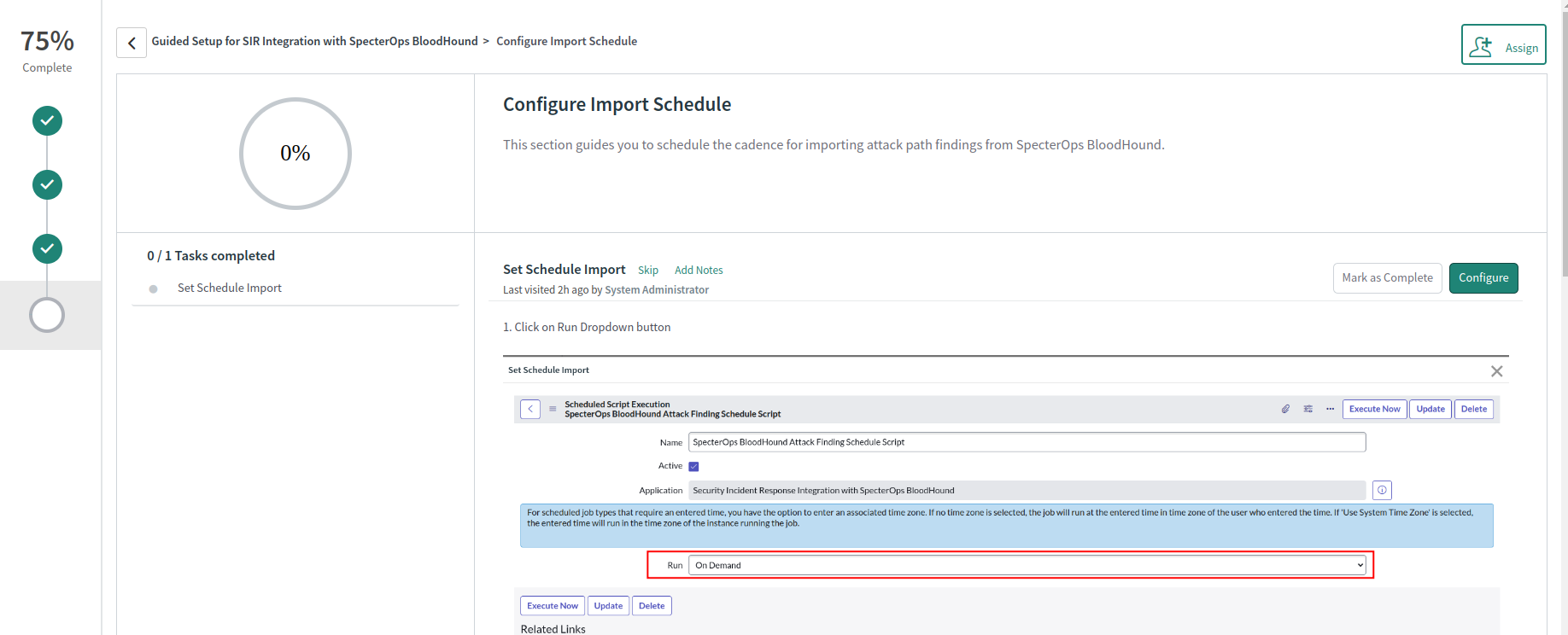Image resolution: width=1568 pixels, height=635 pixels.
Task: Click the Configure Import Schedule heading
Action: point(617,104)
